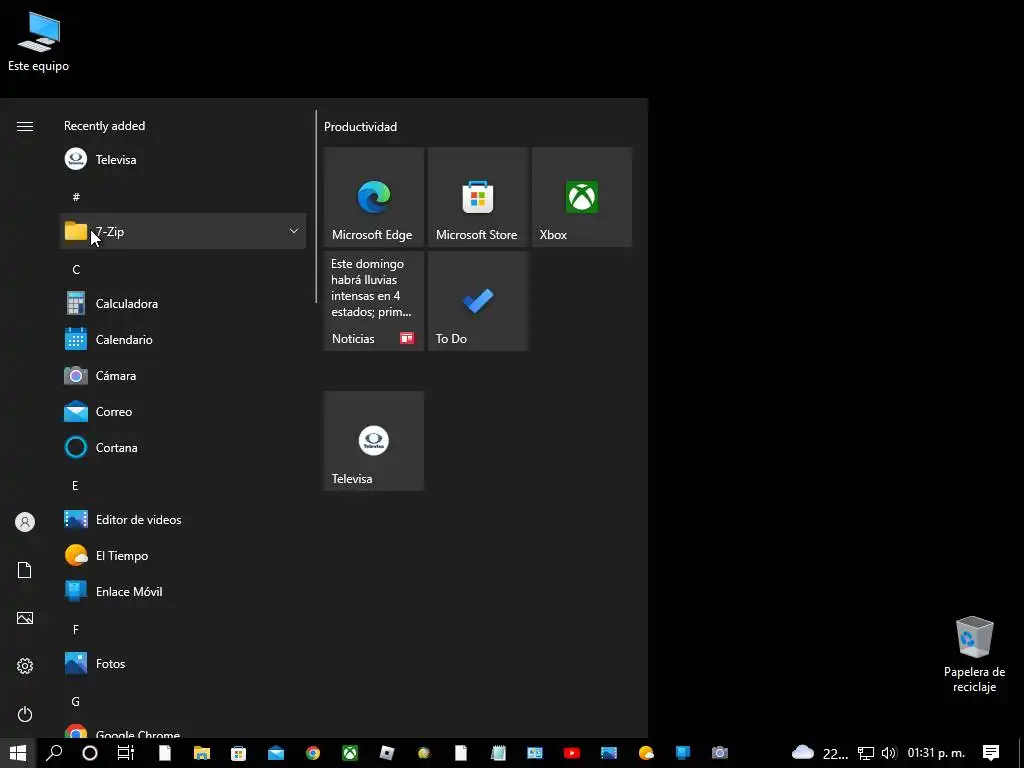Open the 7-Zip folder entry
The height and width of the screenshot is (768, 1024).
coord(183,231)
